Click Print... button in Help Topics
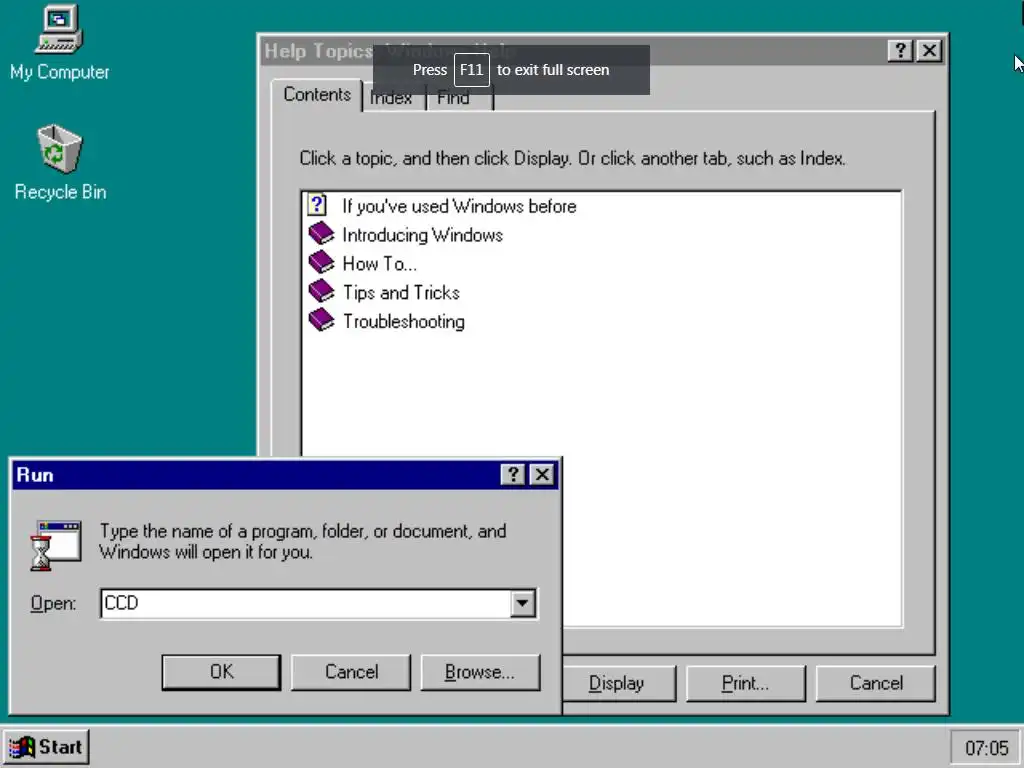Screen dimensions: 1024x768 coord(745,683)
